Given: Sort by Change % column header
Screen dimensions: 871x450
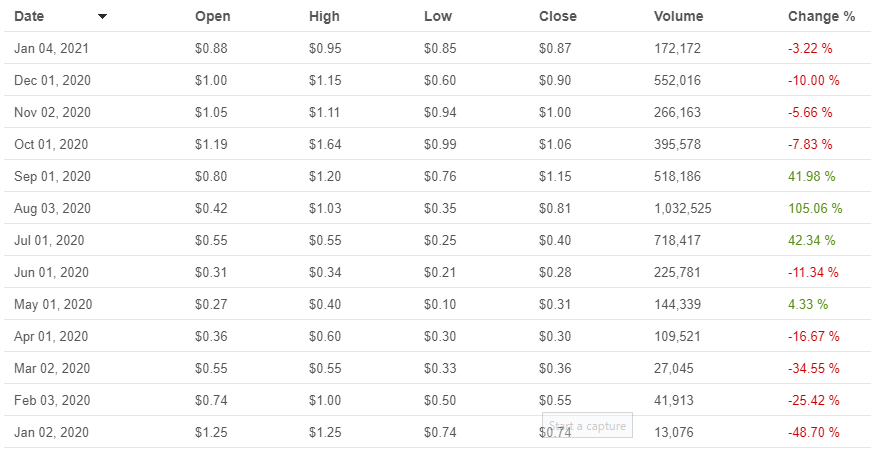Looking at the screenshot, I should [821, 16].
